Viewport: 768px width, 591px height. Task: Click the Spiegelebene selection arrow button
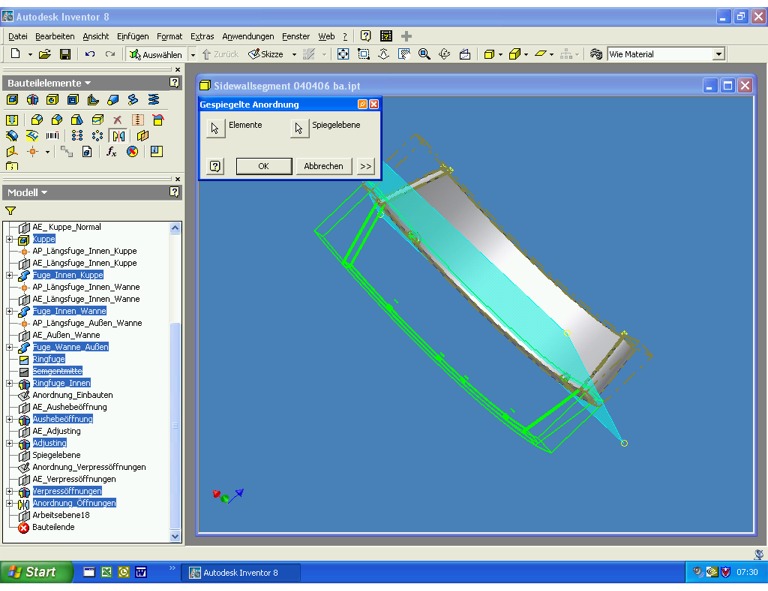(x=299, y=128)
